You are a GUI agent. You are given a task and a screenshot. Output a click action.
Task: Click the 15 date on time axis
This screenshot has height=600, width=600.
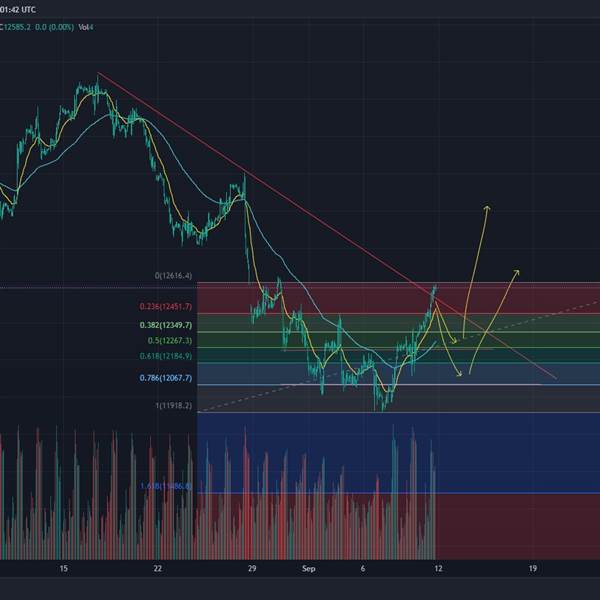(64, 569)
